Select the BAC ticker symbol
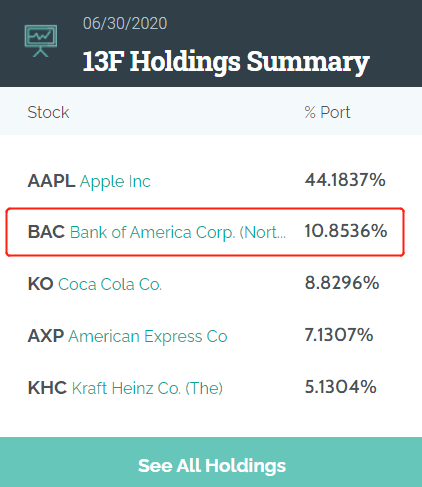Screen dimensions: 422x487 (x=46, y=232)
